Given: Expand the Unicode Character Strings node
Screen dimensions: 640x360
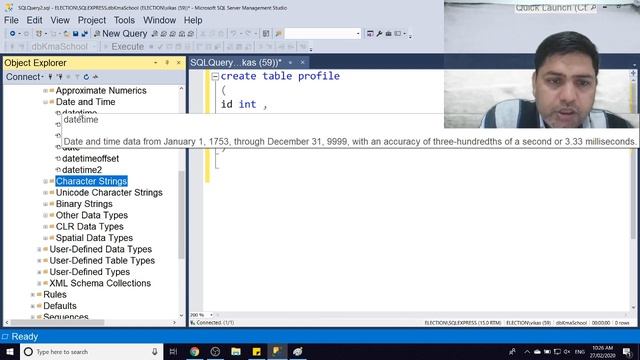Looking at the screenshot, I should 46,193.
